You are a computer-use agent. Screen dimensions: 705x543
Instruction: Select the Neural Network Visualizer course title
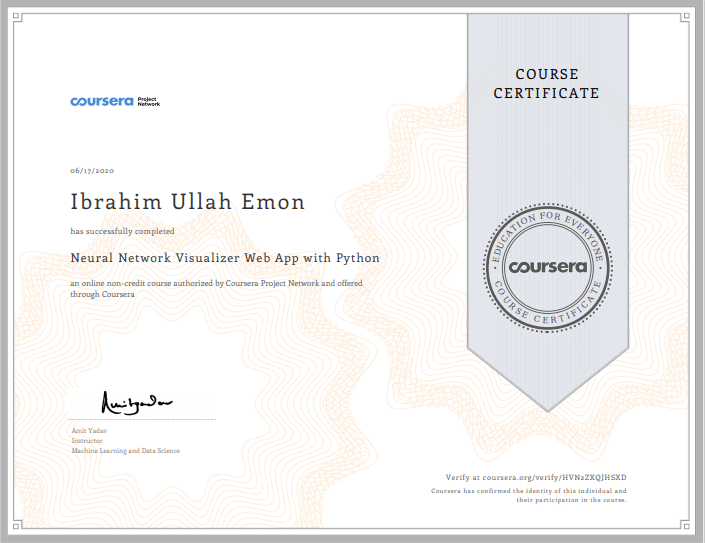[x=225, y=257]
